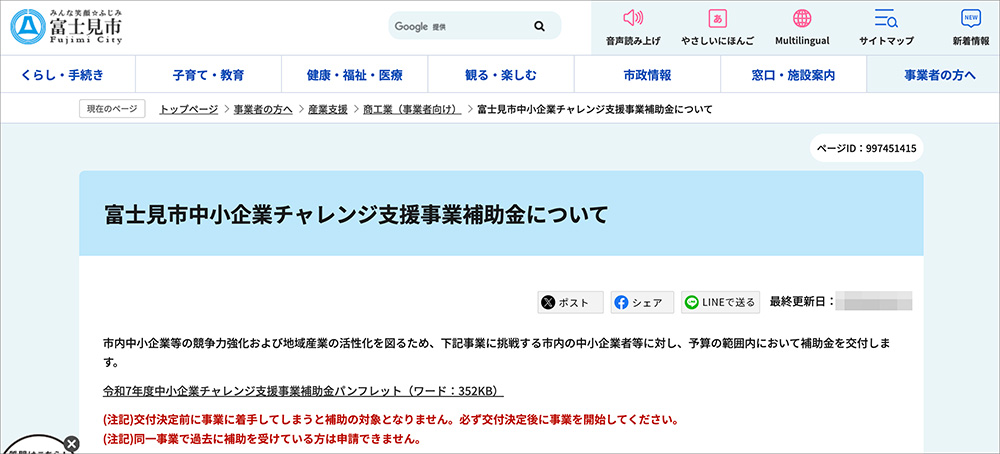Click the 現在のページ label

point(112,109)
